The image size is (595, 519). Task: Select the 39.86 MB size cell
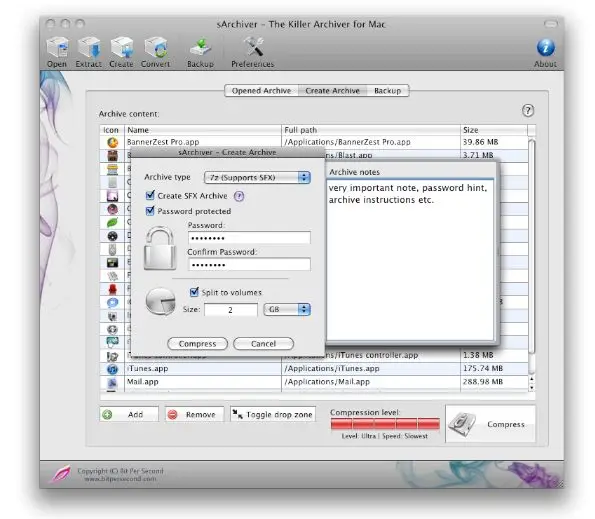point(494,142)
